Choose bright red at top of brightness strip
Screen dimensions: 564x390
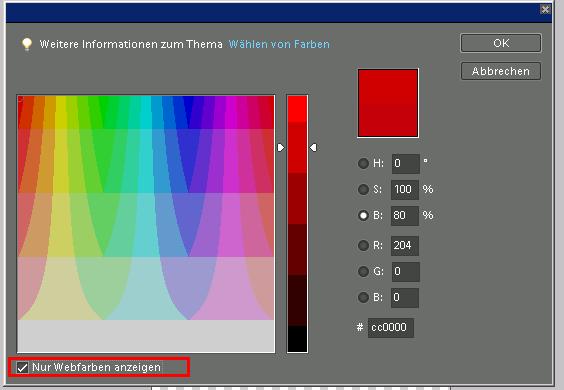[297, 109]
